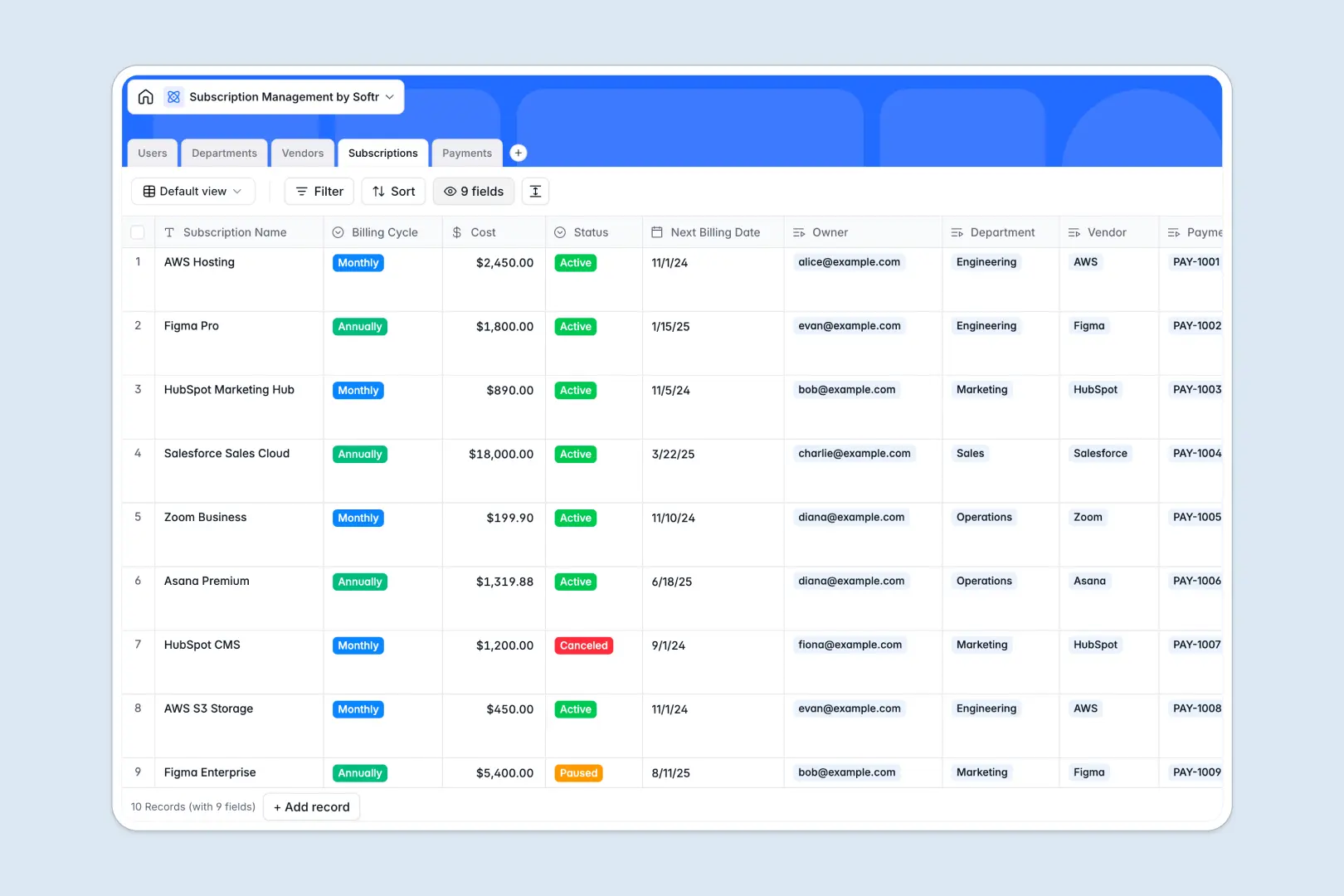This screenshot has height=896, width=1344.
Task: Click the green Active badge for Figma Pro
Action: point(575,326)
